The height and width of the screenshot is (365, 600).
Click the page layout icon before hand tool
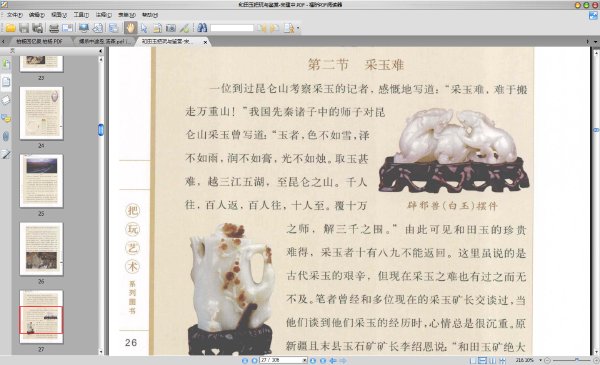coord(114,28)
